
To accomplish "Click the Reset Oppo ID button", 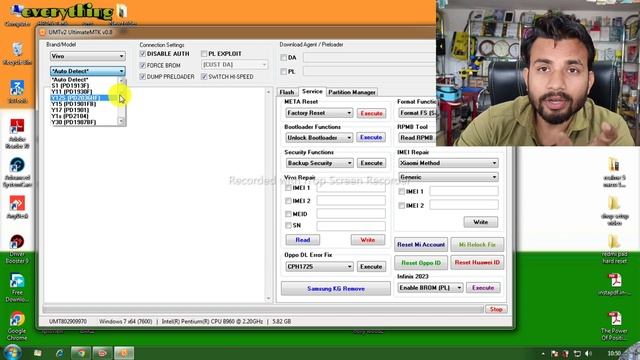I will [421, 262].
